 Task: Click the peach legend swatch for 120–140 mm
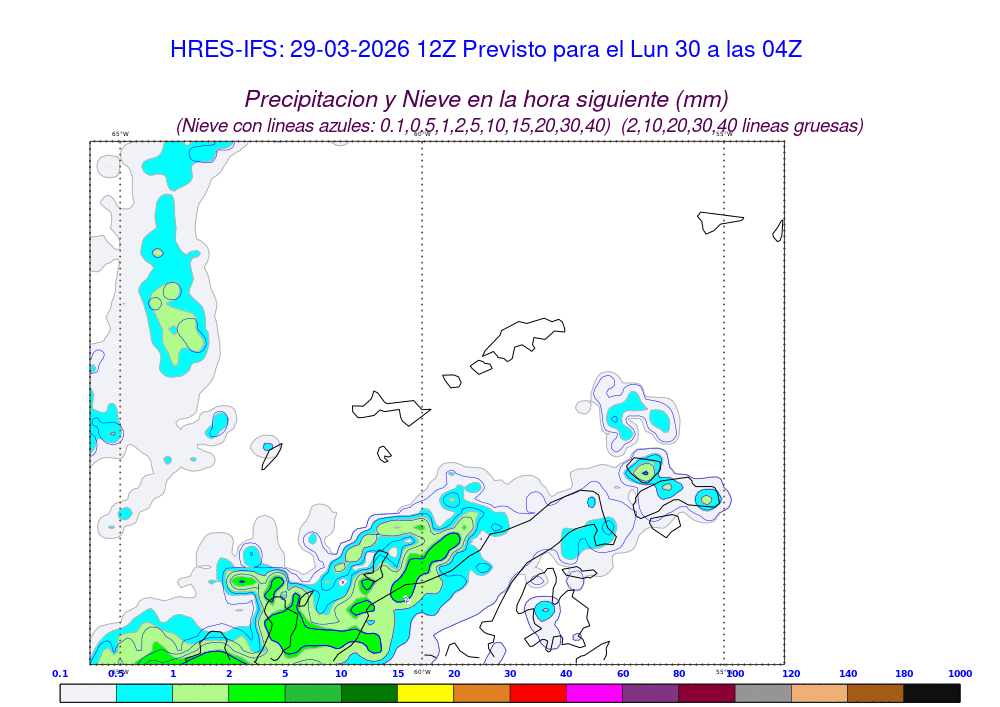tap(820, 693)
